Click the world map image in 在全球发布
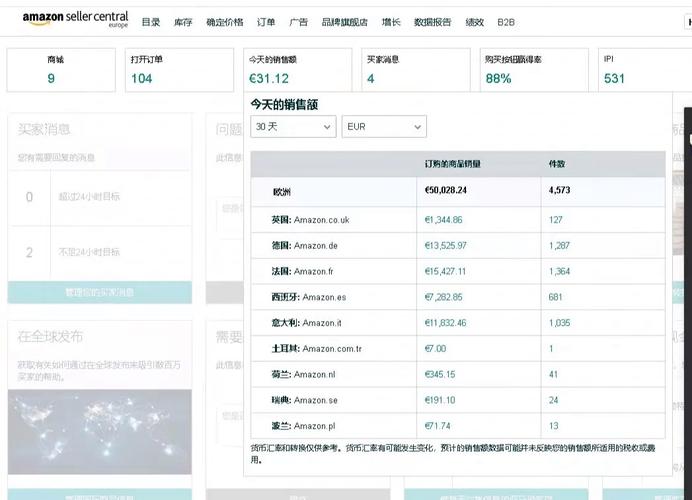This screenshot has width=692, height=500. tap(100, 432)
